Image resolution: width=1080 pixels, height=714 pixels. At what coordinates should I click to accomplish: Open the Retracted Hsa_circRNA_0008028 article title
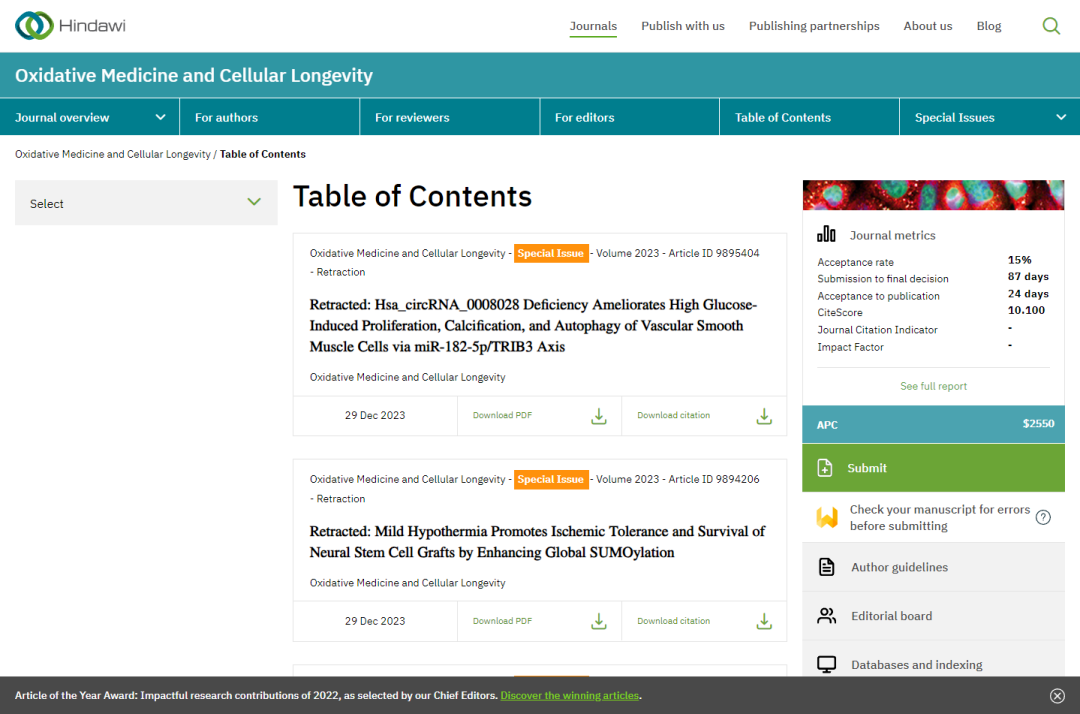point(533,326)
